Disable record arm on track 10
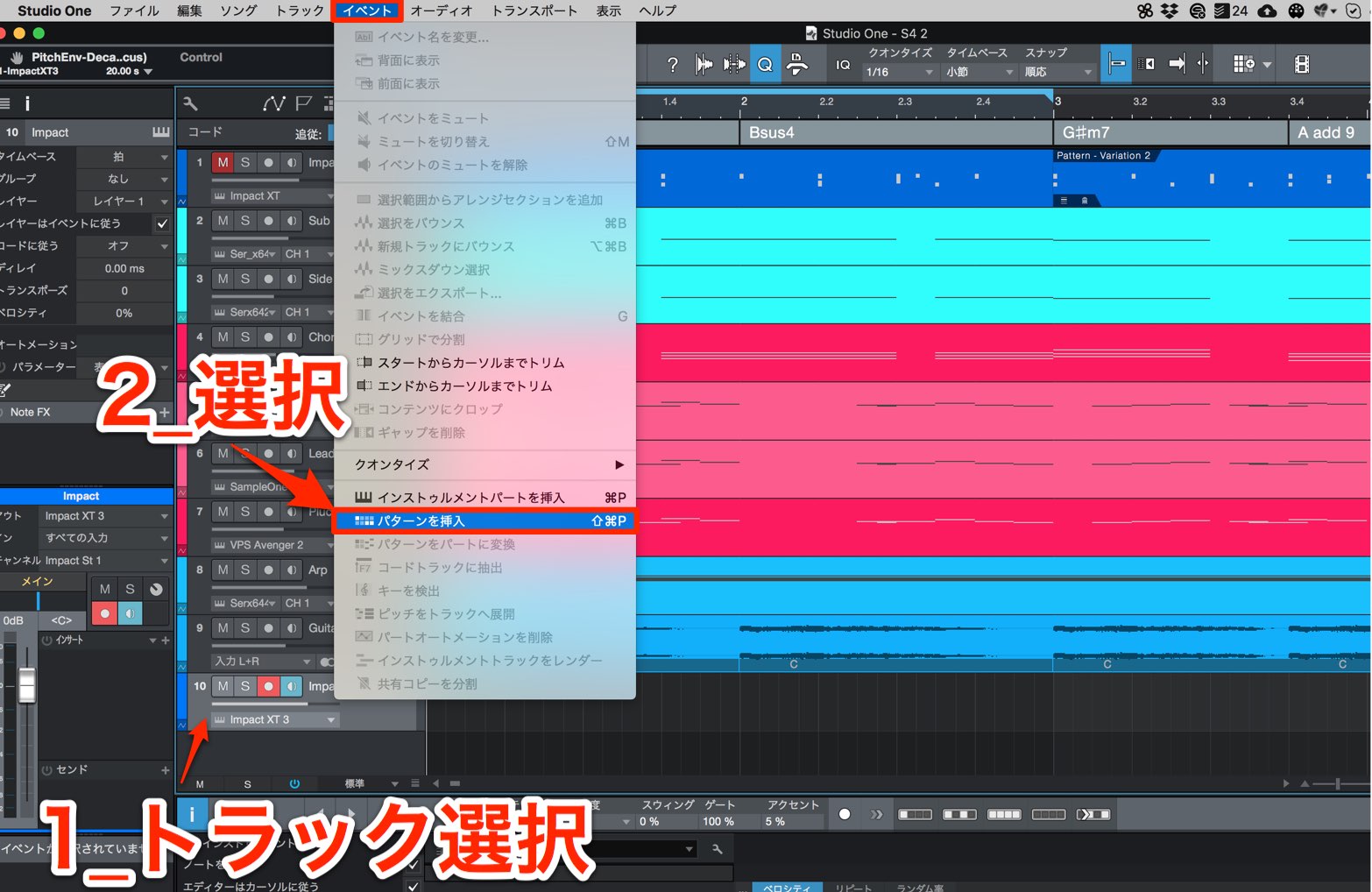Image resolution: width=1372 pixels, height=892 pixels. pos(268,686)
